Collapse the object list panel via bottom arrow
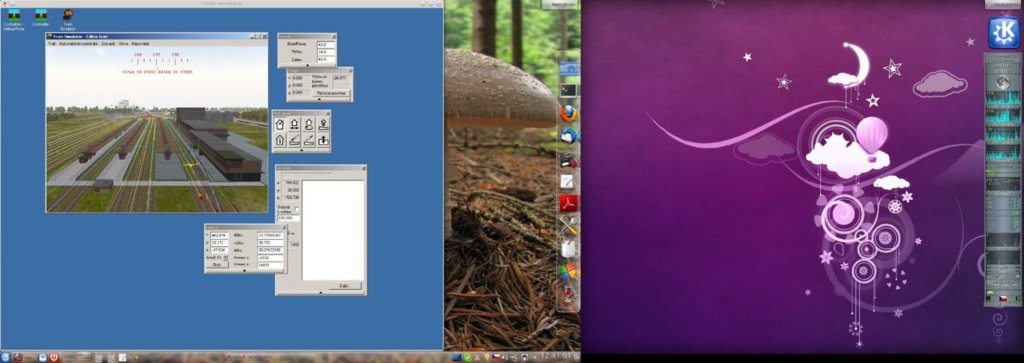This screenshot has height=363, width=1024. [x=321, y=292]
